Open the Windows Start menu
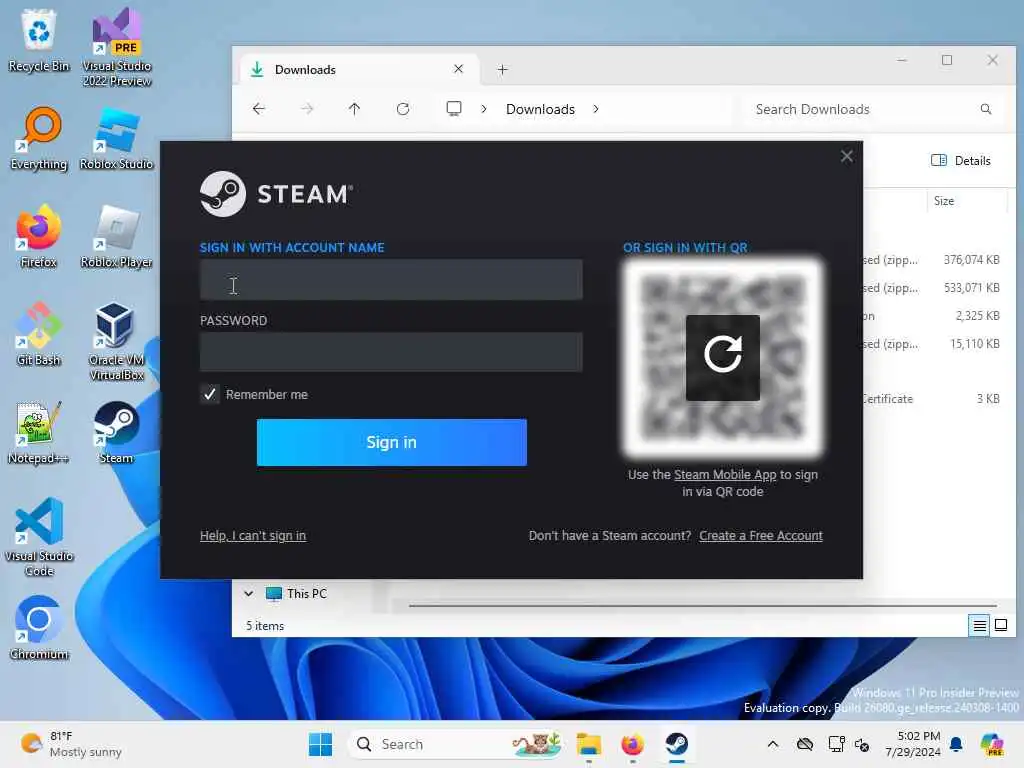1024x768 pixels. (320, 744)
